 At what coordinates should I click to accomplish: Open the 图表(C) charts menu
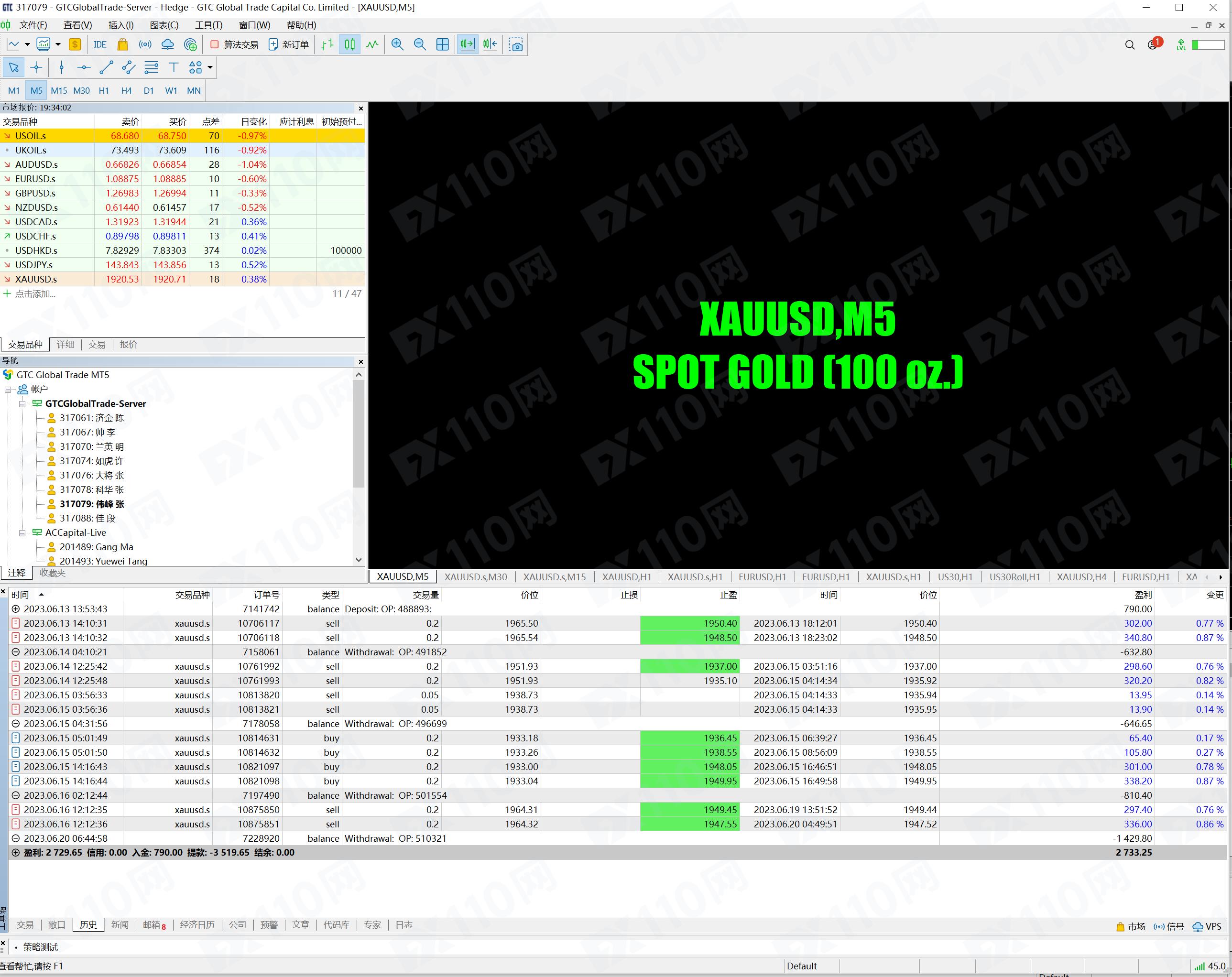(x=164, y=25)
